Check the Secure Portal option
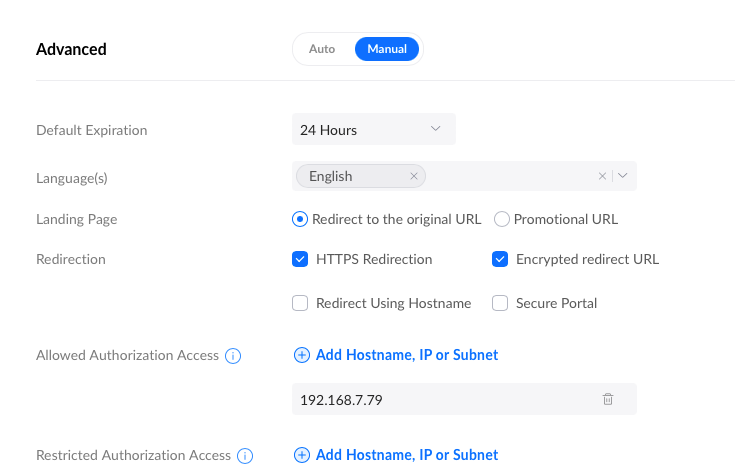This screenshot has width=735, height=476. pyautogui.click(x=500, y=303)
